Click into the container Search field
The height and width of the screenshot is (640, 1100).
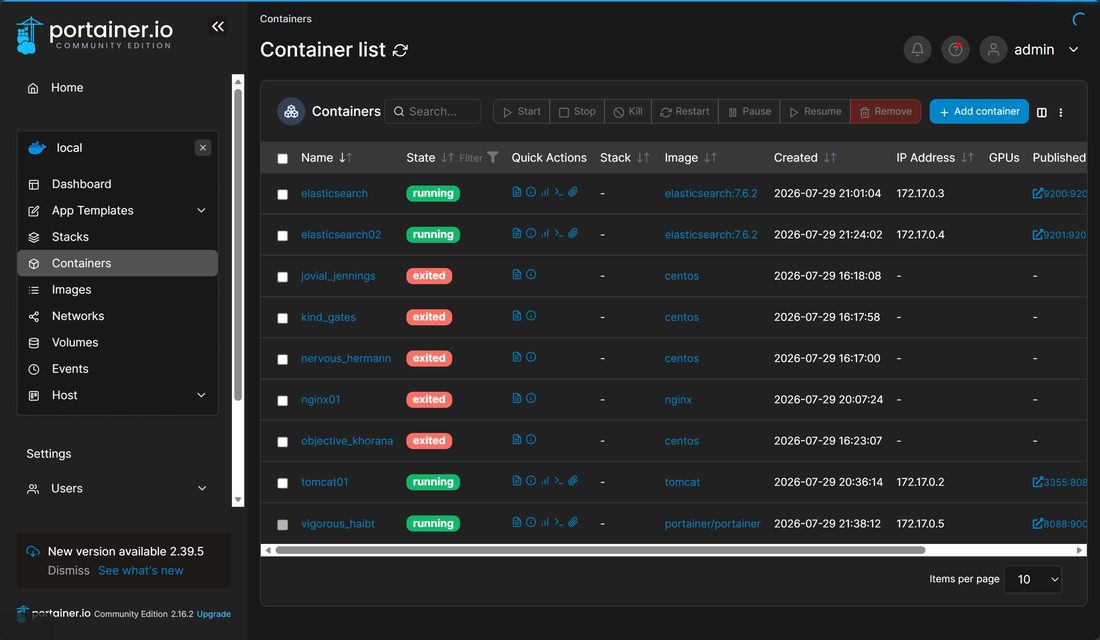click(x=433, y=112)
